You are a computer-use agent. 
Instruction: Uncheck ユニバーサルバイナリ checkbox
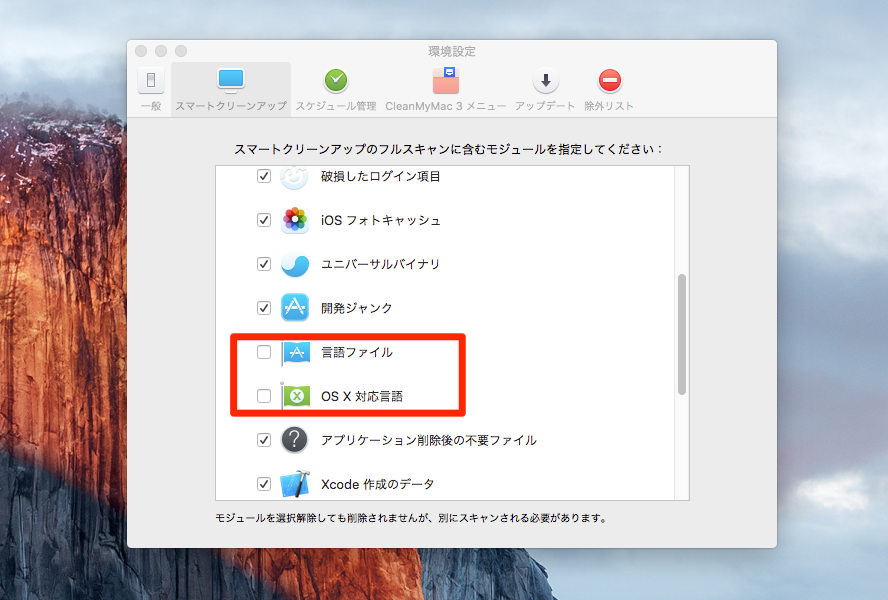(264, 264)
